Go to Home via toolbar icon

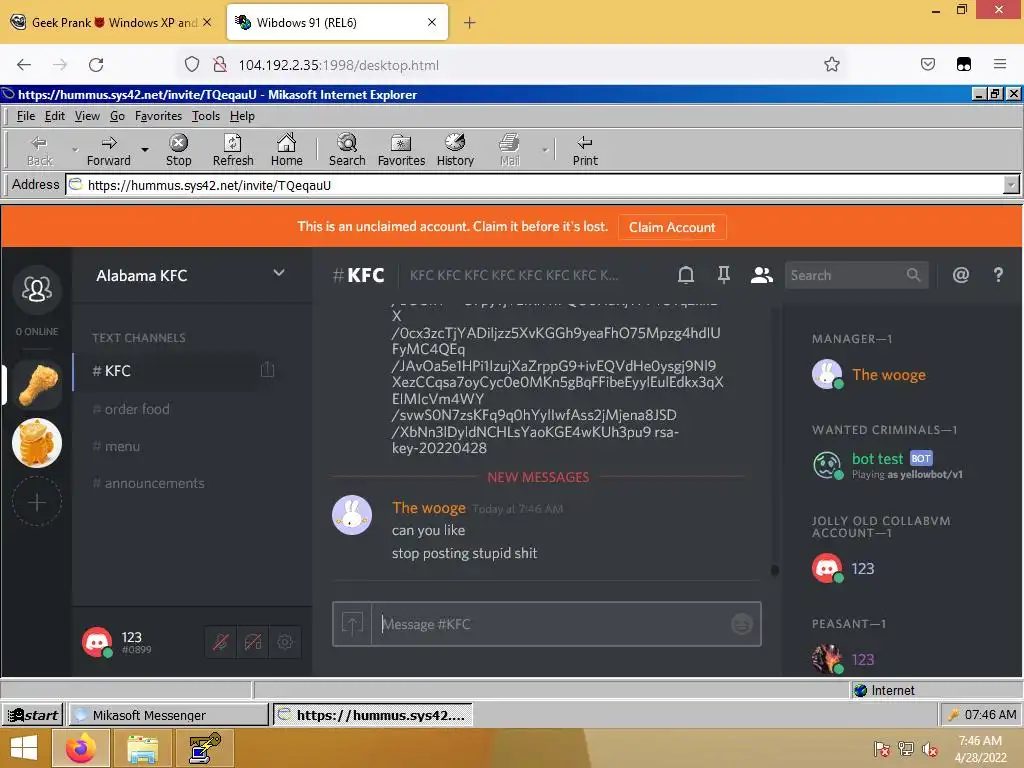tap(286, 150)
